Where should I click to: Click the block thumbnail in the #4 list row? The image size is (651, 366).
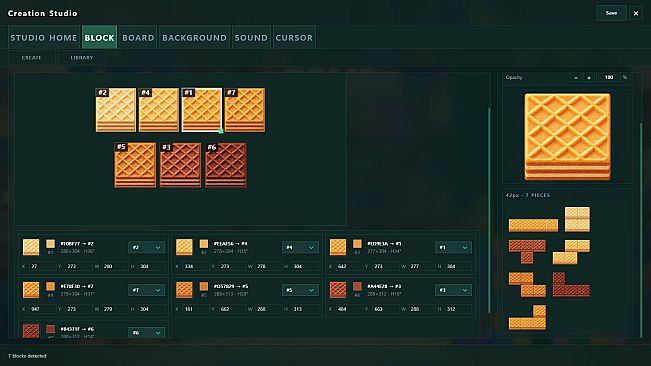(184, 247)
